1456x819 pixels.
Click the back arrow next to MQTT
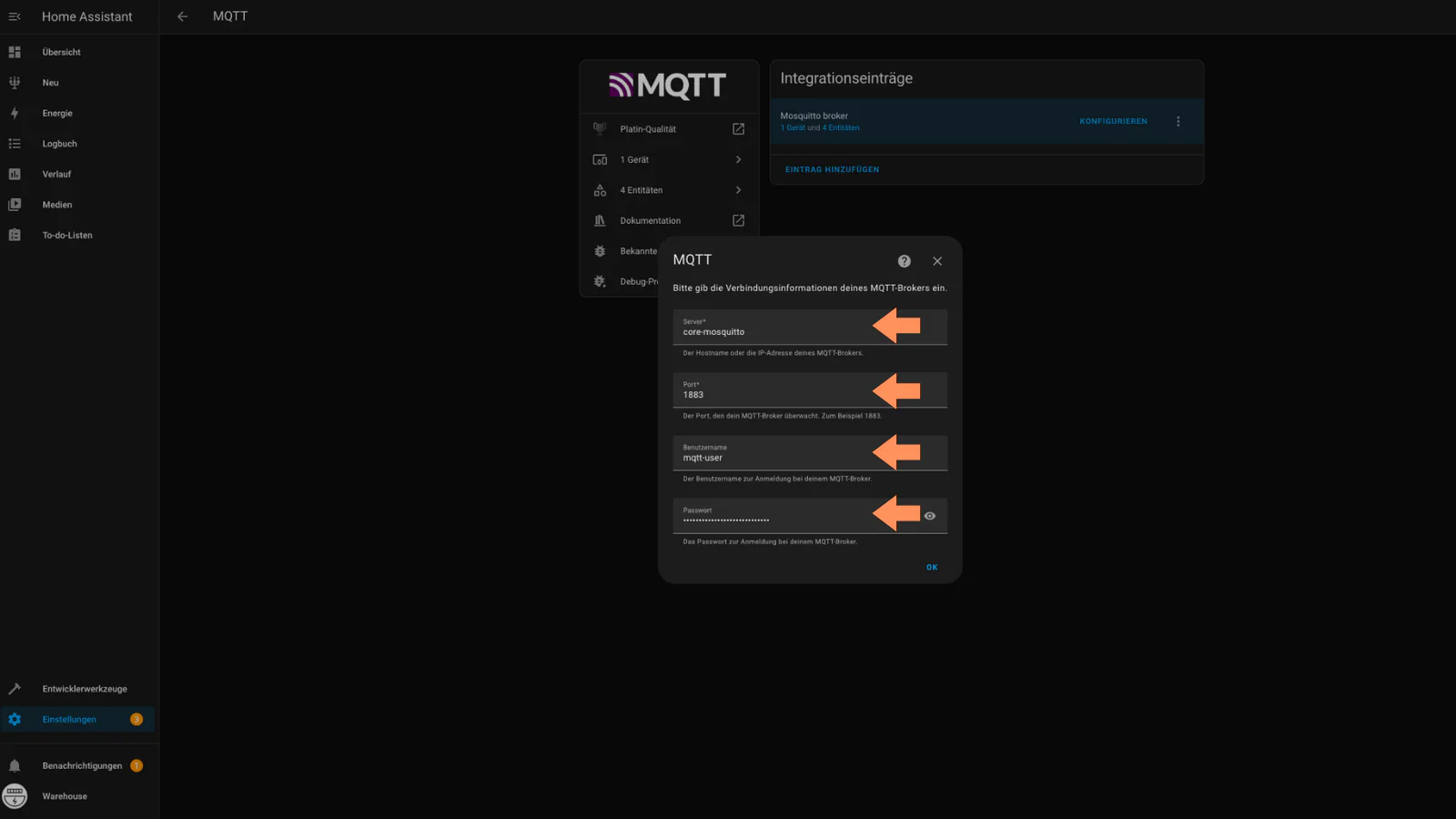click(x=182, y=16)
